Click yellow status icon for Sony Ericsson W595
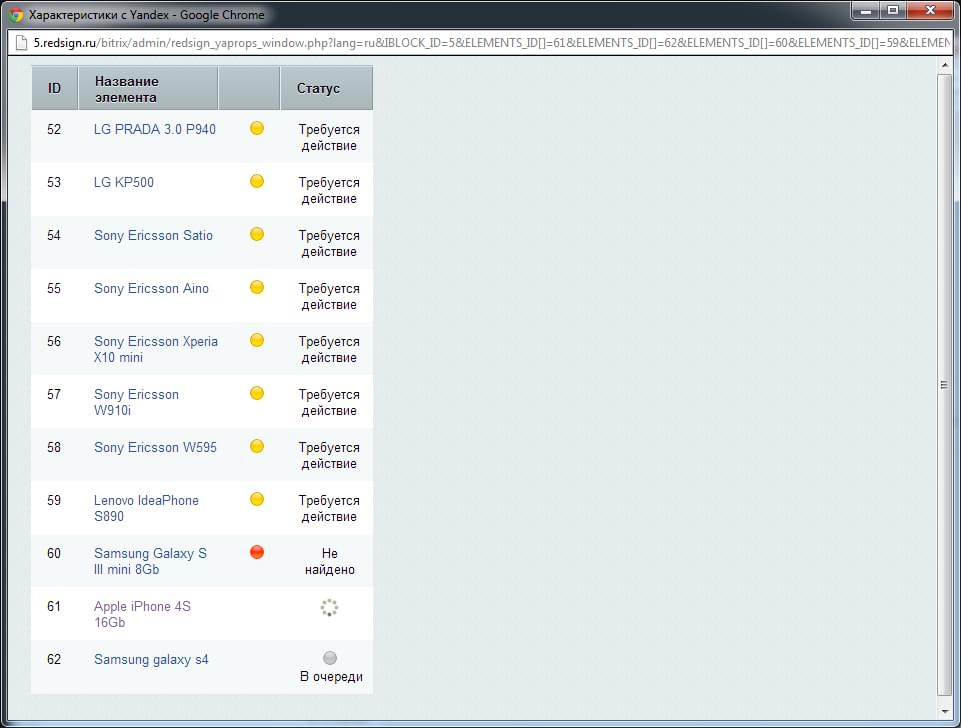 pyautogui.click(x=257, y=446)
